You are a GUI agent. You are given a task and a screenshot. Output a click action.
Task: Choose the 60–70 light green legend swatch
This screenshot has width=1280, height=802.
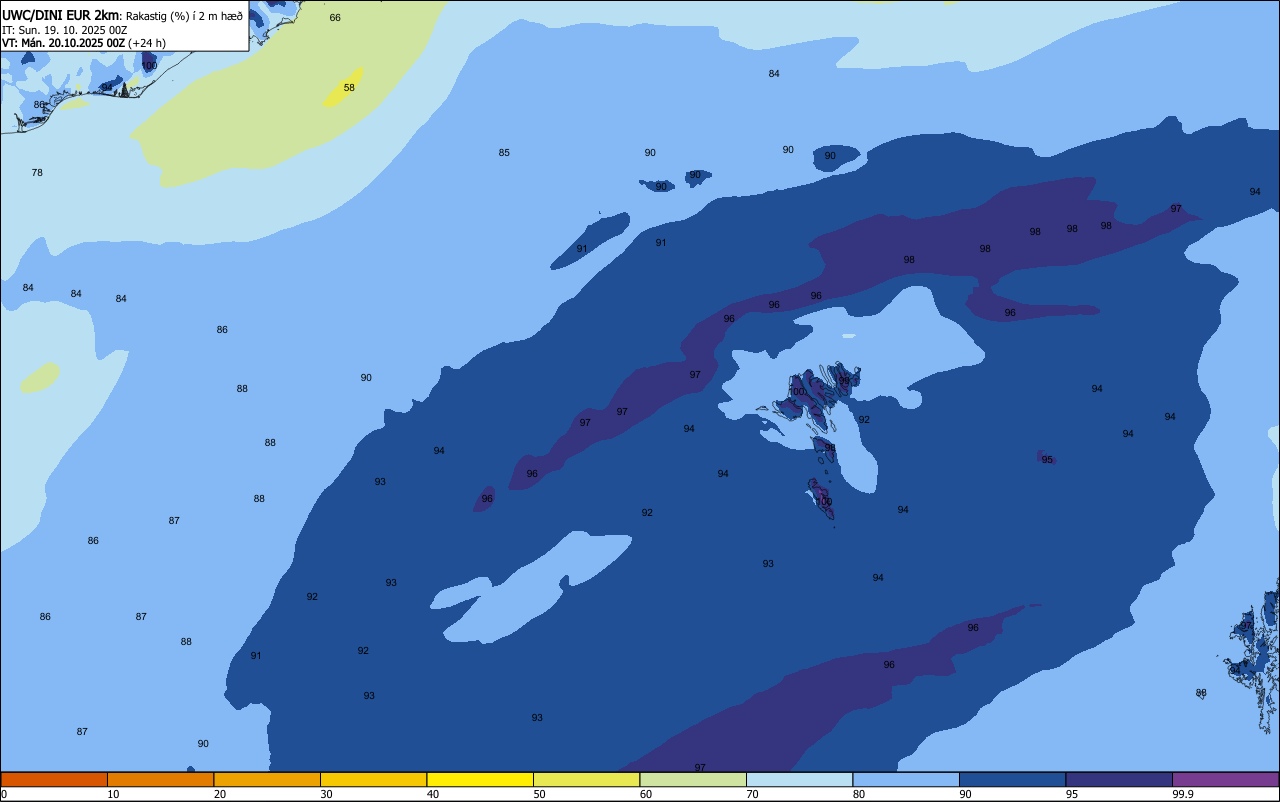click(693, 779)
